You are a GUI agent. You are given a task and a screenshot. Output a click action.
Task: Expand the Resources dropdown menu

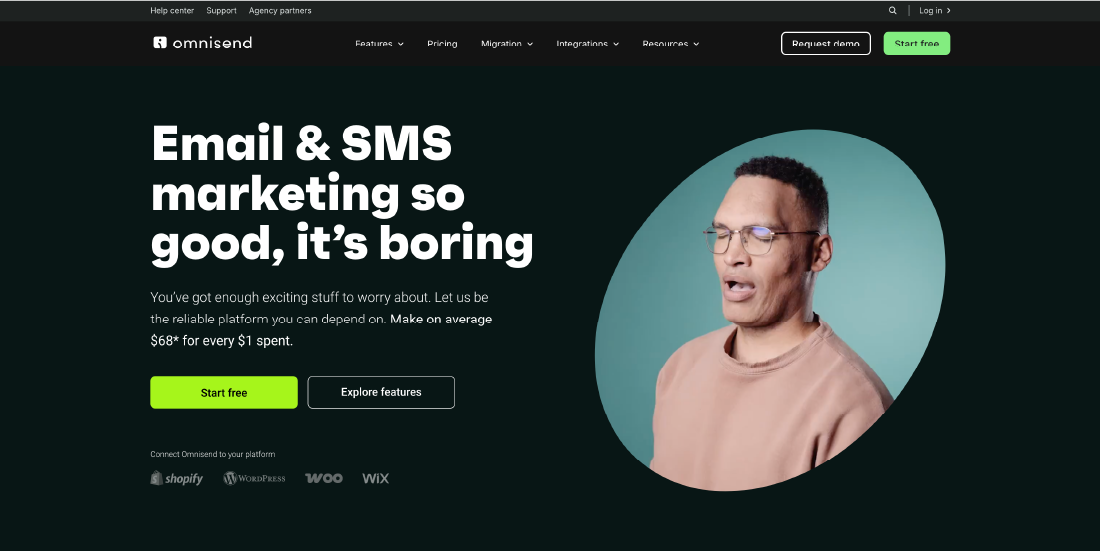pos(671,44)
